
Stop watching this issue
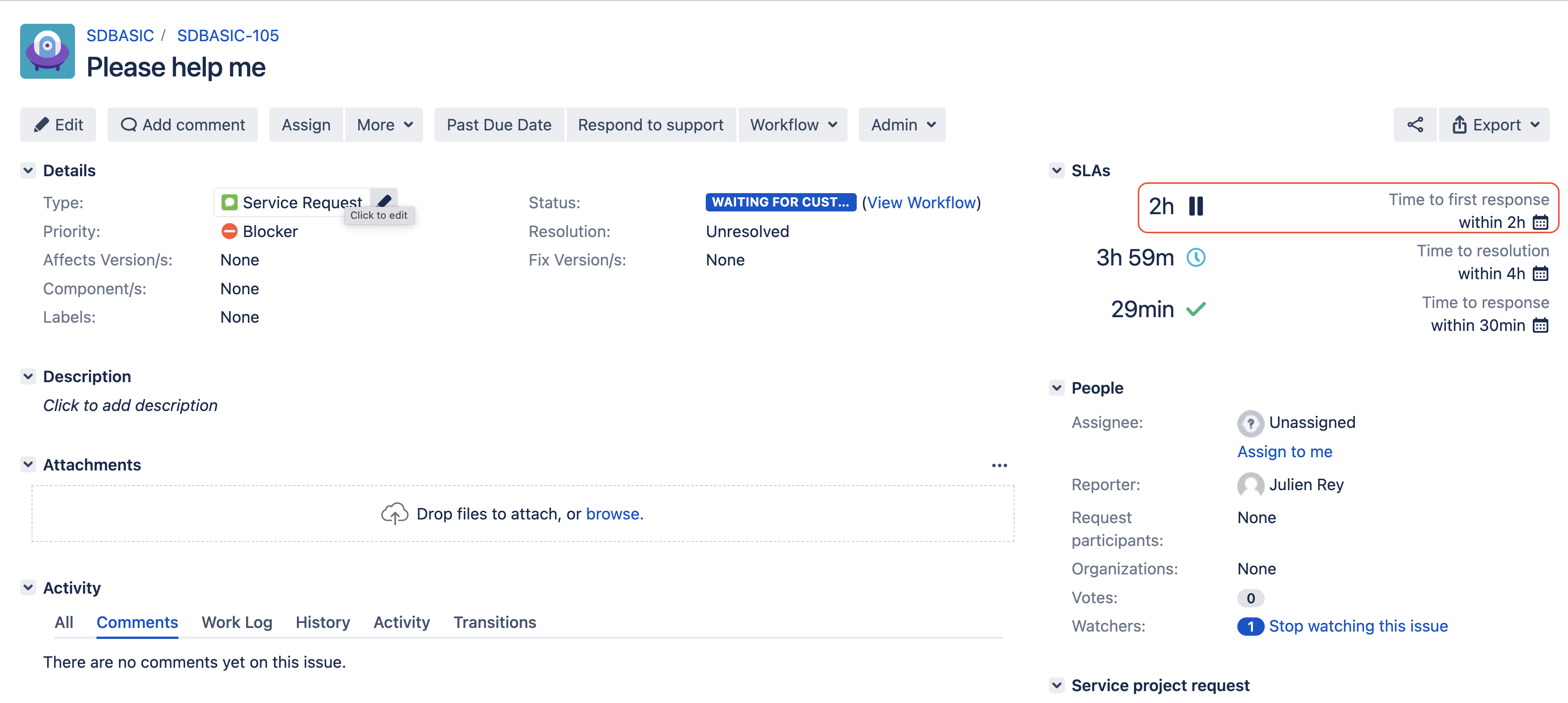(x=1358, y=626)
